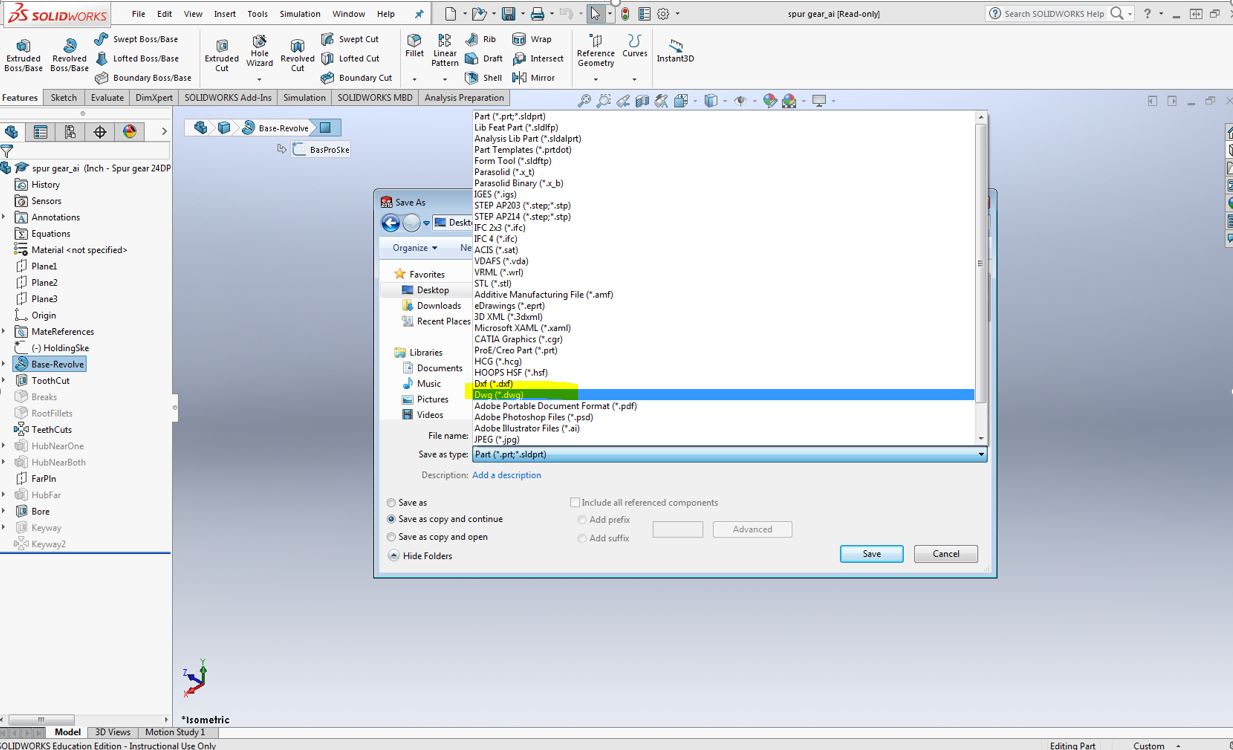Expand the Hole Wizard dropdown arrow
Image resolution: width=1233 pixels, height=750 pixels.
coord(259,79)
